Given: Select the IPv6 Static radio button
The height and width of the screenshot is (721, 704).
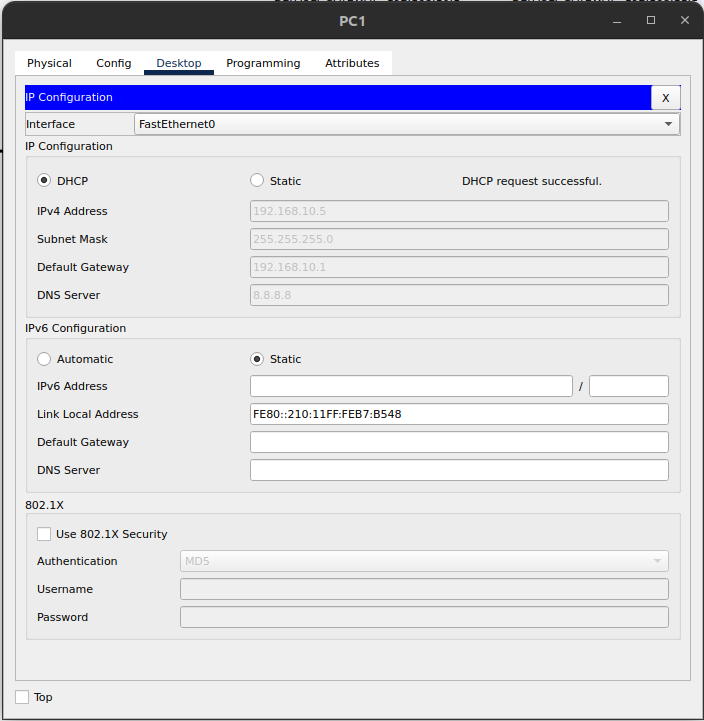Looking at the screenshot, I should pos(257,359).
